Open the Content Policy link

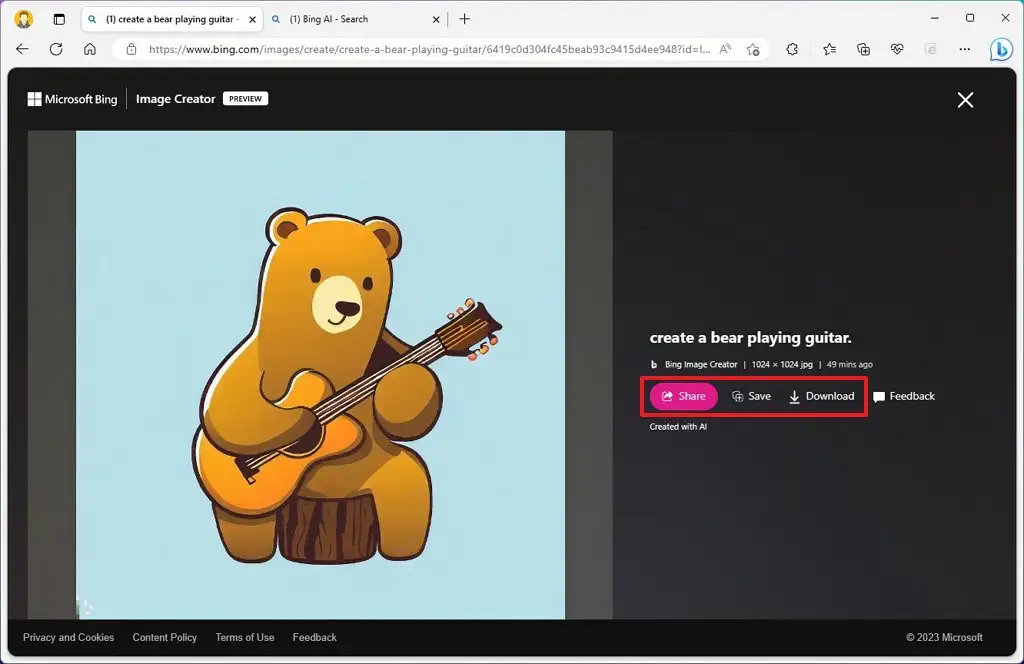[165, 637]
